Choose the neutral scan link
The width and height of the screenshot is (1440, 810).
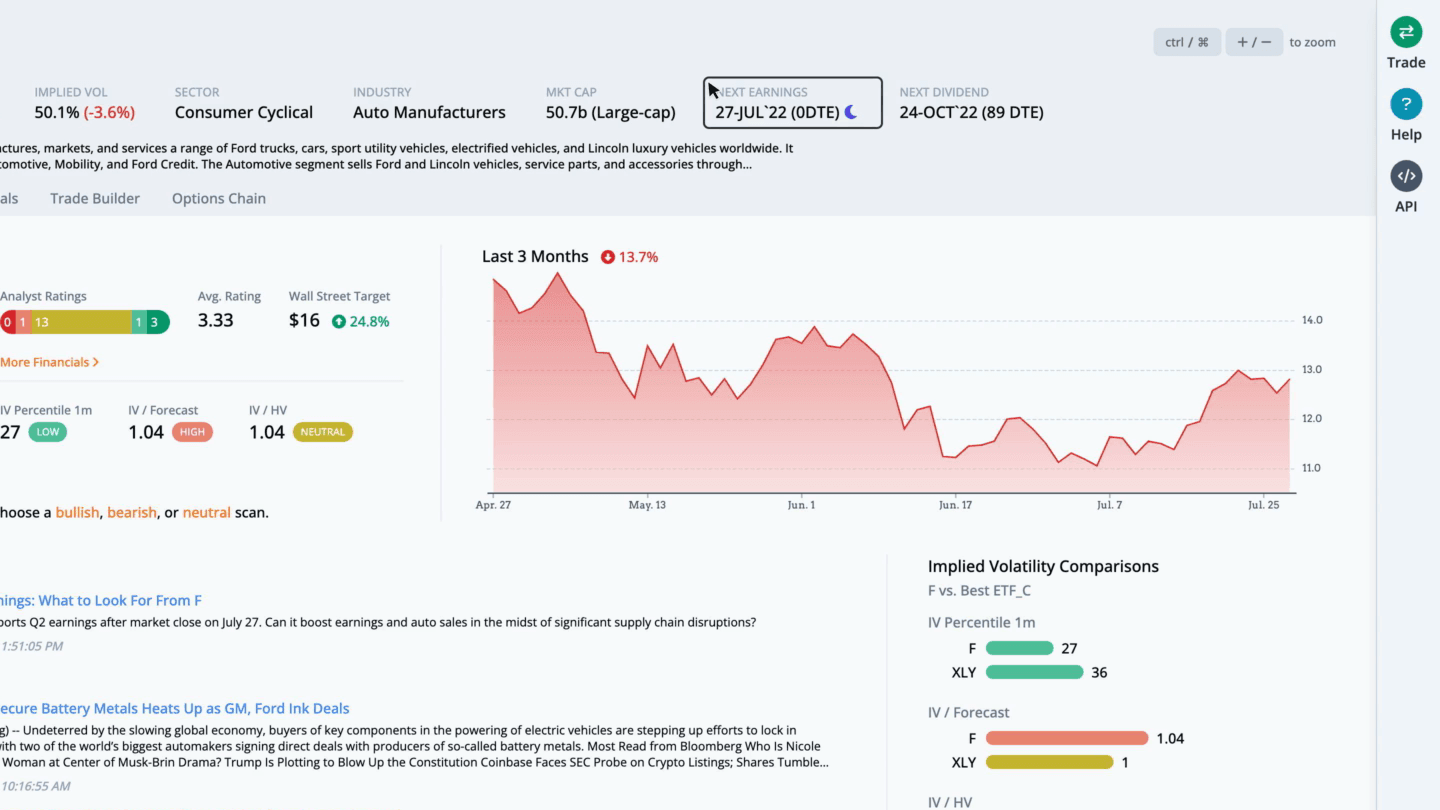(207, 512)
